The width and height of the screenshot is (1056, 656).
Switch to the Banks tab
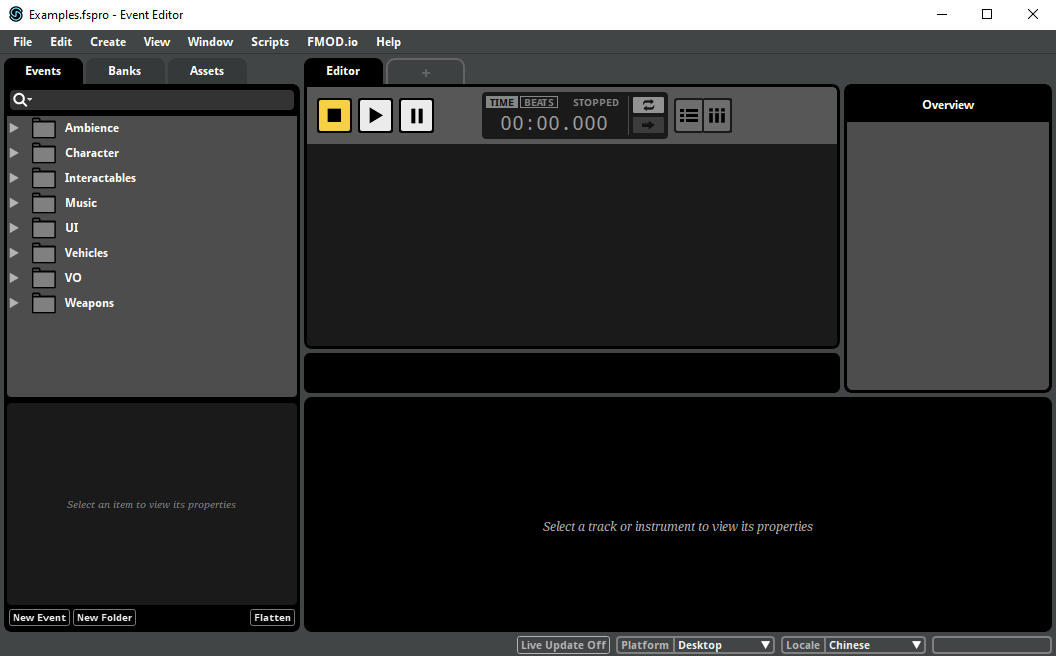click(125, 71)
